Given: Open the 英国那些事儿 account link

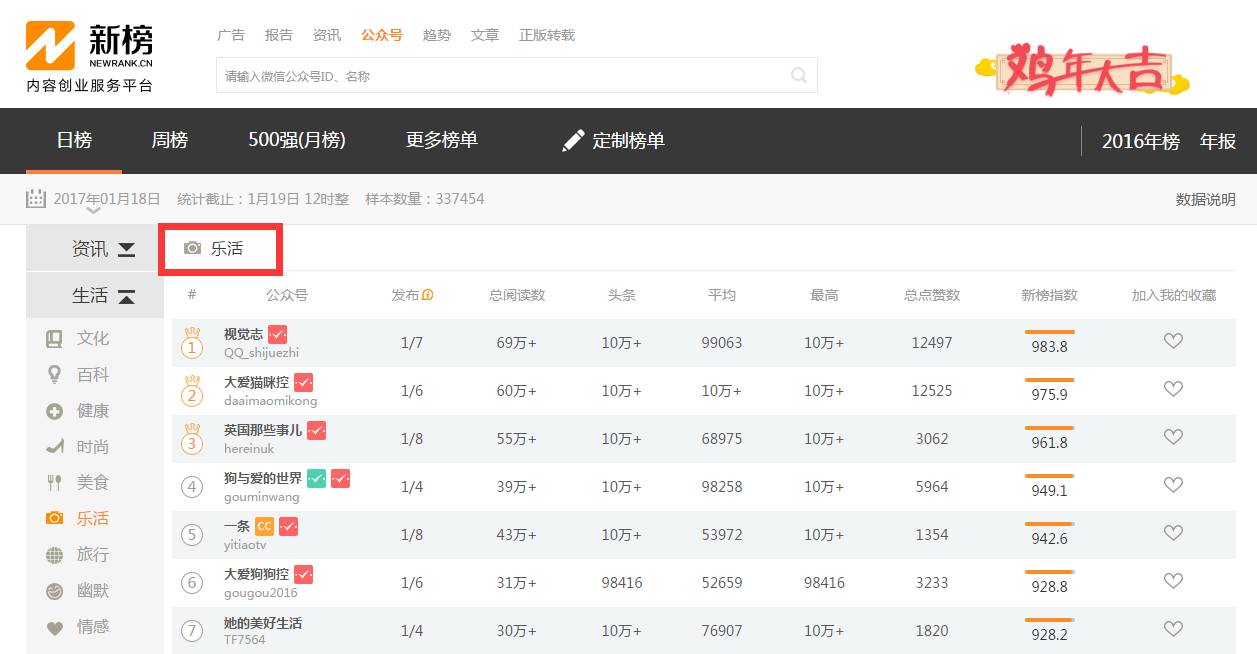Looking at the screenshot, I should 263,431.
